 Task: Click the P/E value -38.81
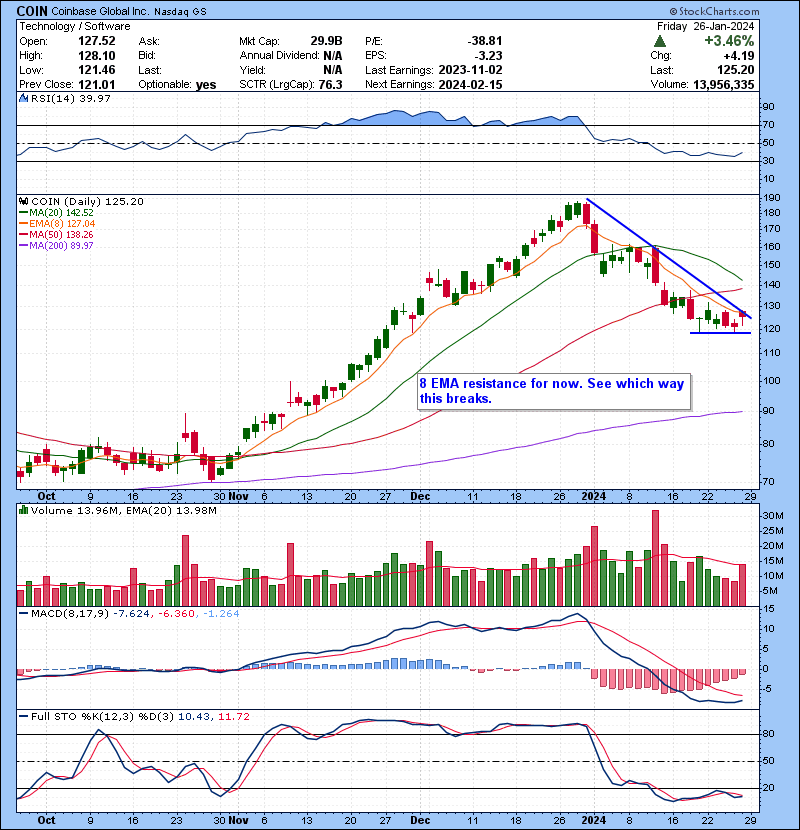(x=484, y=41)
